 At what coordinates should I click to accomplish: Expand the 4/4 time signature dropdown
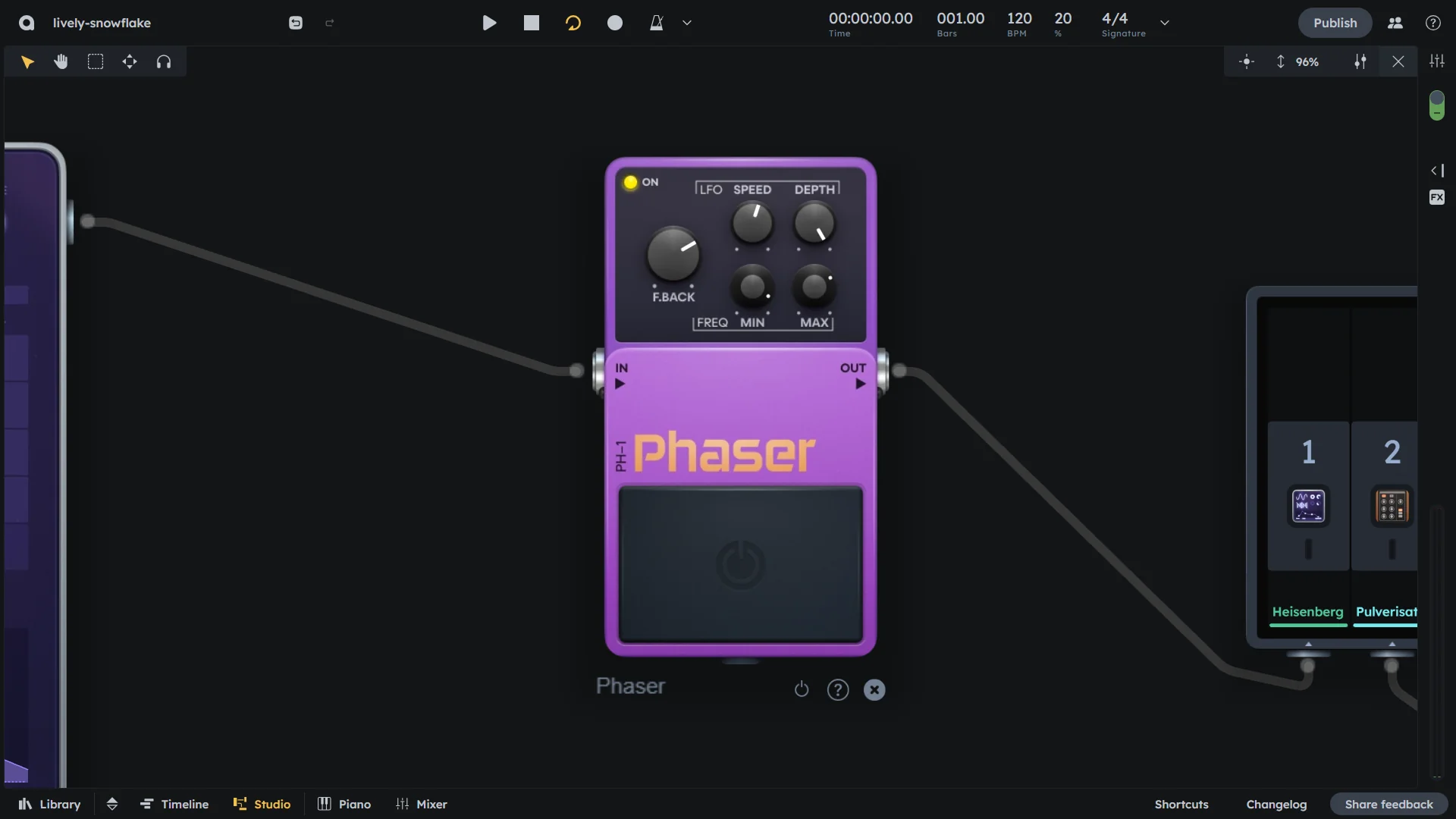tap(1165, 23)
